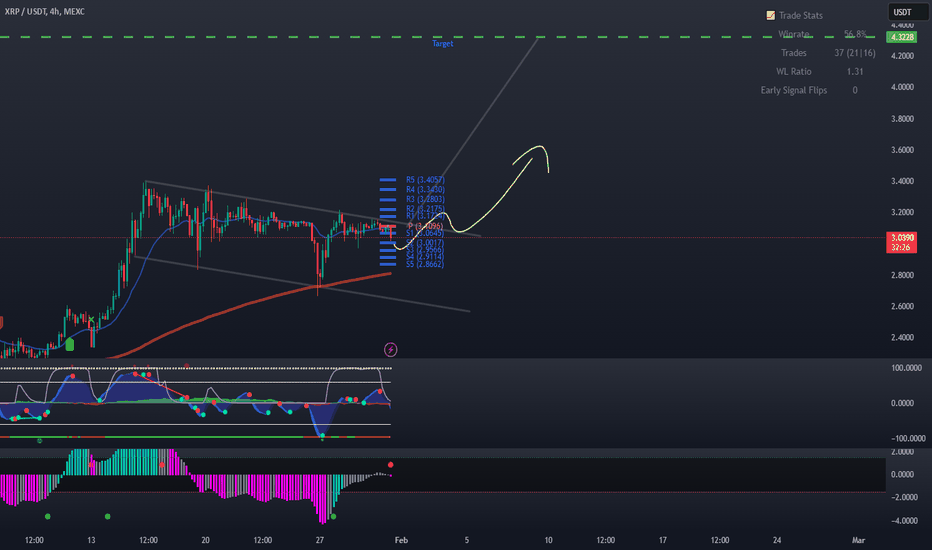Click the Mar date on time axis
Screen dimensions: 932x550
(x=858, y=540)
